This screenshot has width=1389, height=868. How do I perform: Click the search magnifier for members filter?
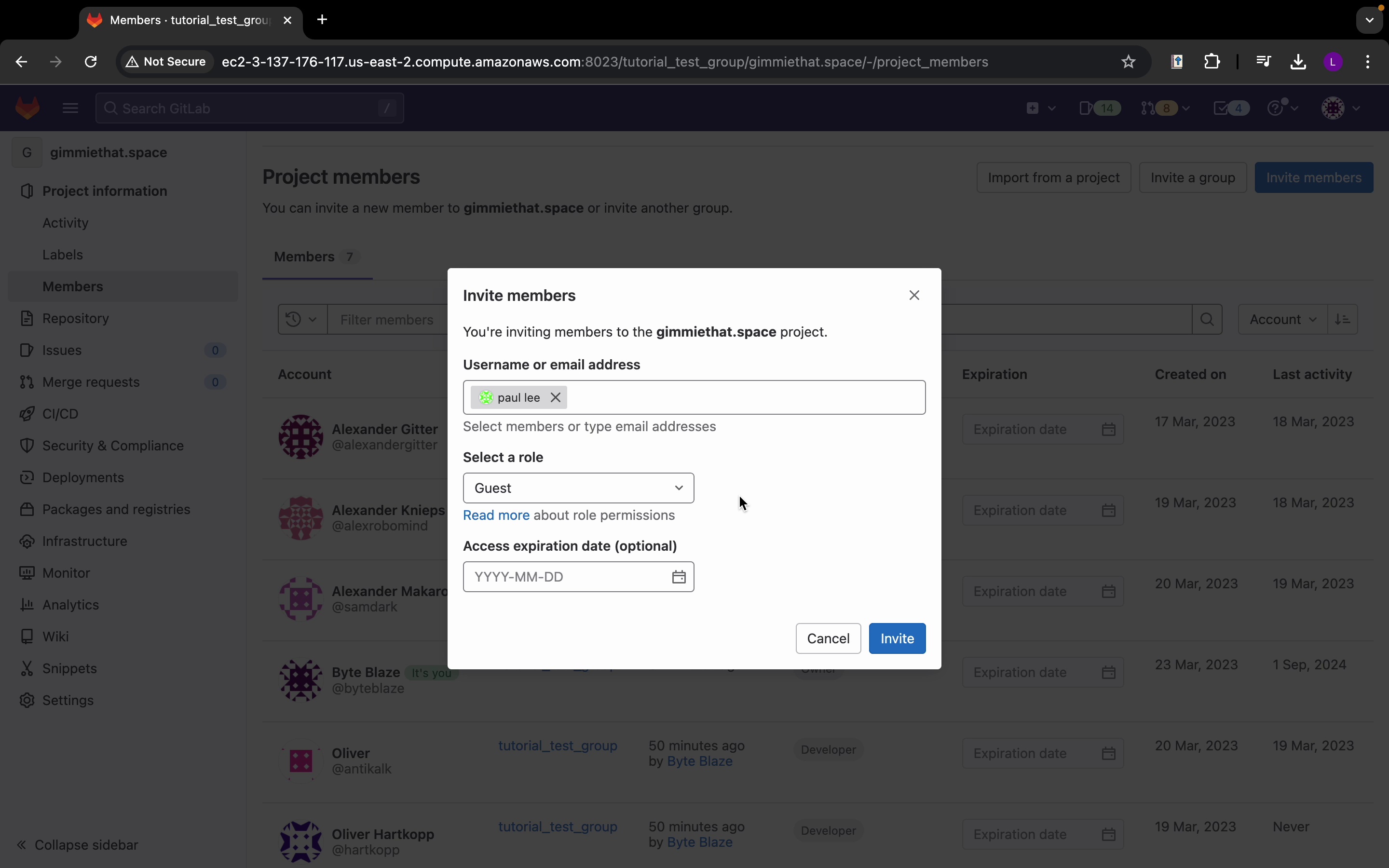pyautogui.click(x=1207, y=320)
